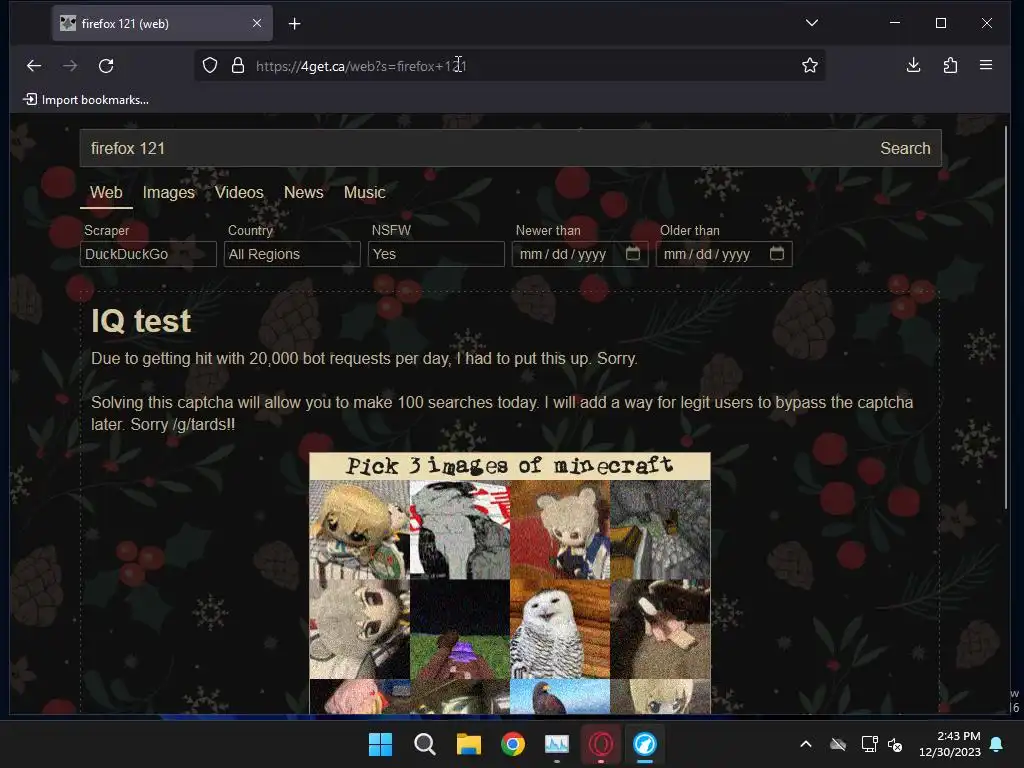Open taskbar Search magnifier
The image size is (1024, 768).
(424, 744)
